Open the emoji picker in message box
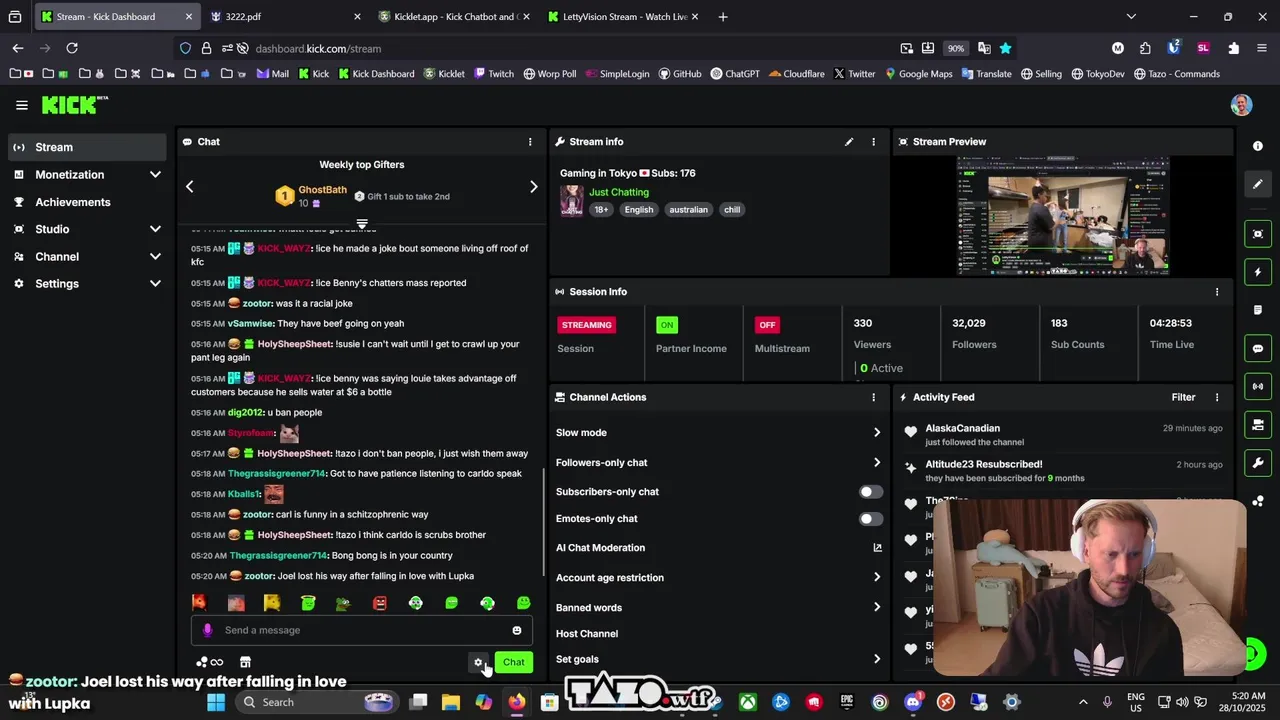The height and width of the screenshot is (720, 1280). pyautogui.click(x=517, y=630)
